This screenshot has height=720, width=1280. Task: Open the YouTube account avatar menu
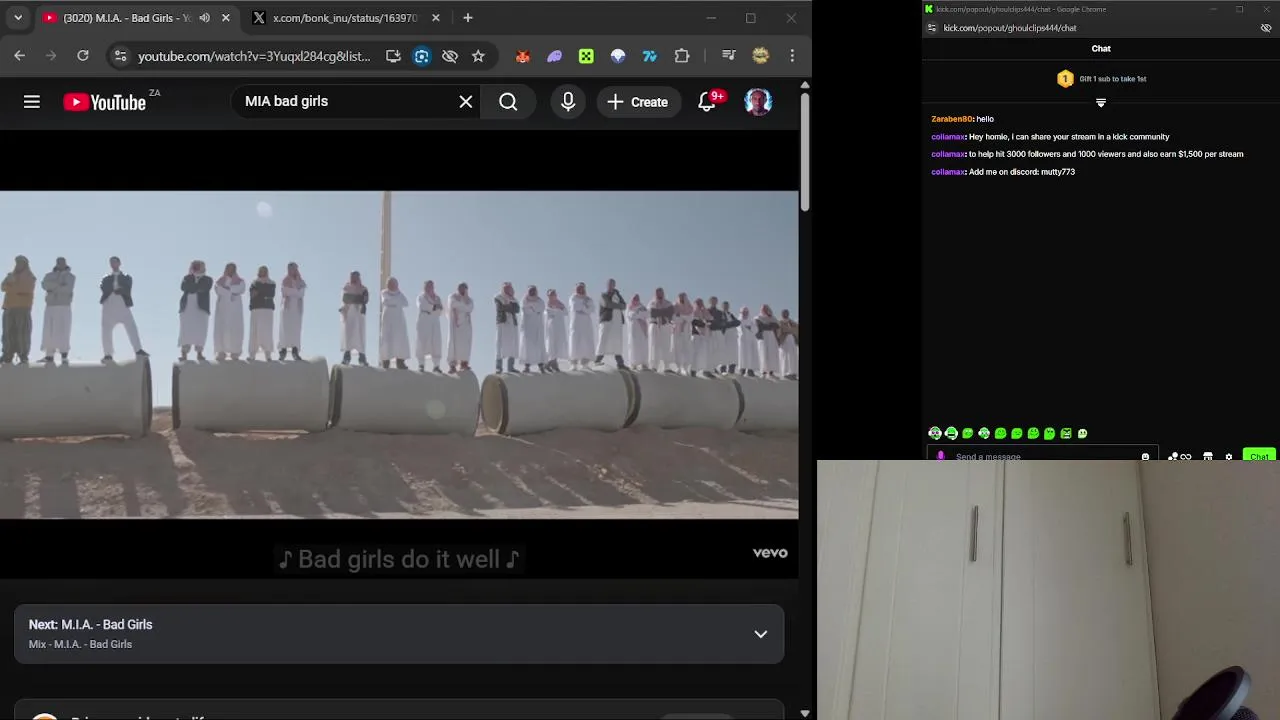[758, 101]
